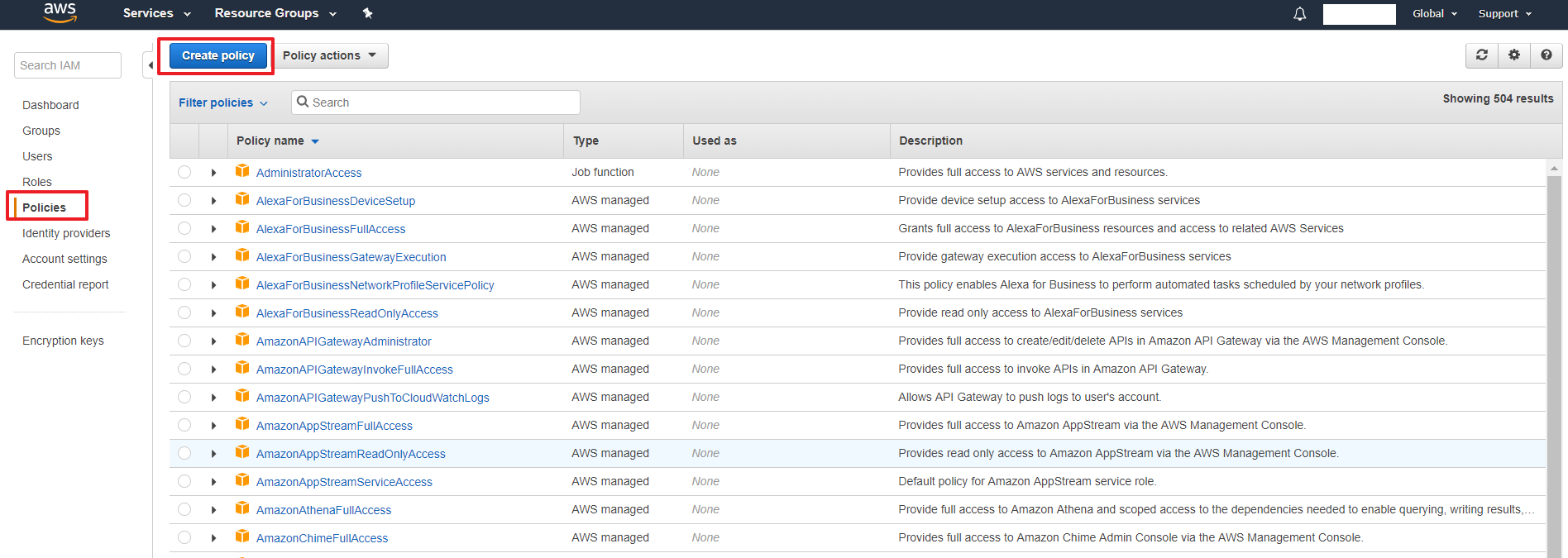Select the AmazonAthenaFullAccess radio button
The image size is (1568, 558).
[x=184, y=509]
